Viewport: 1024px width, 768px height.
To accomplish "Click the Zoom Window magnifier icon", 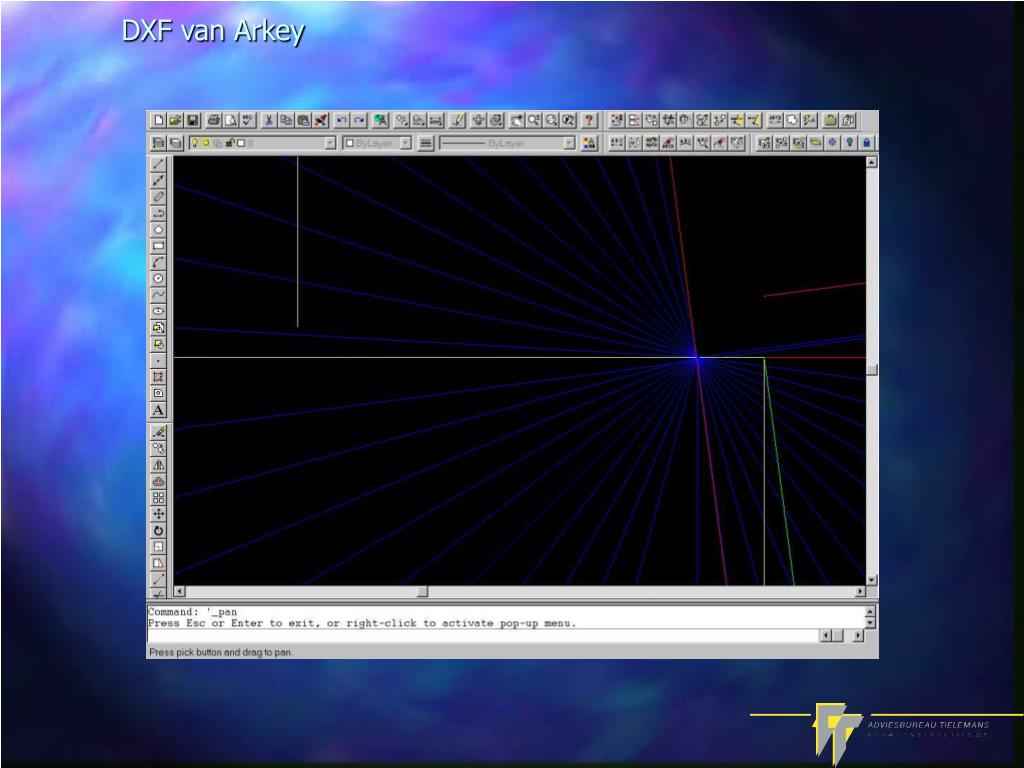I will click(551, 120).
